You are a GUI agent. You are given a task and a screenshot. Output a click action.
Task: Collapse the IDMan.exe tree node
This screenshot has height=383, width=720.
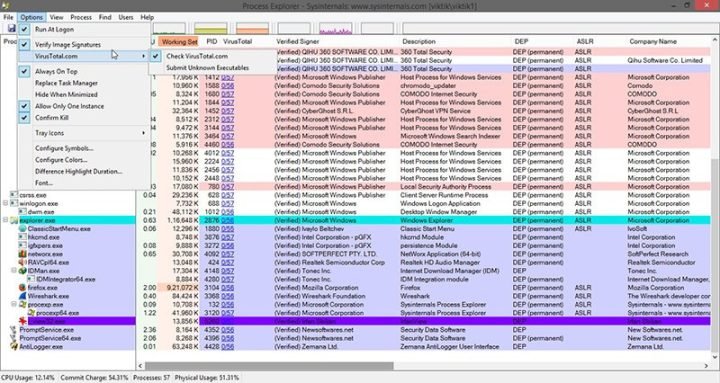(14, 270)
